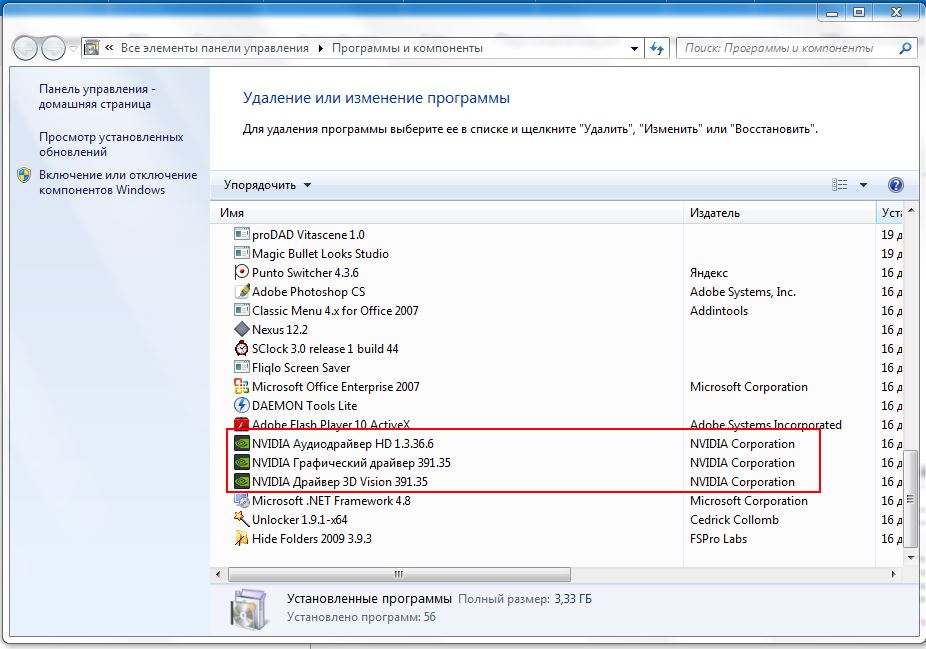Click the Nexus 12.2 diamond icon
Viewport: 926px width, 649px height.
coord(242,330)
